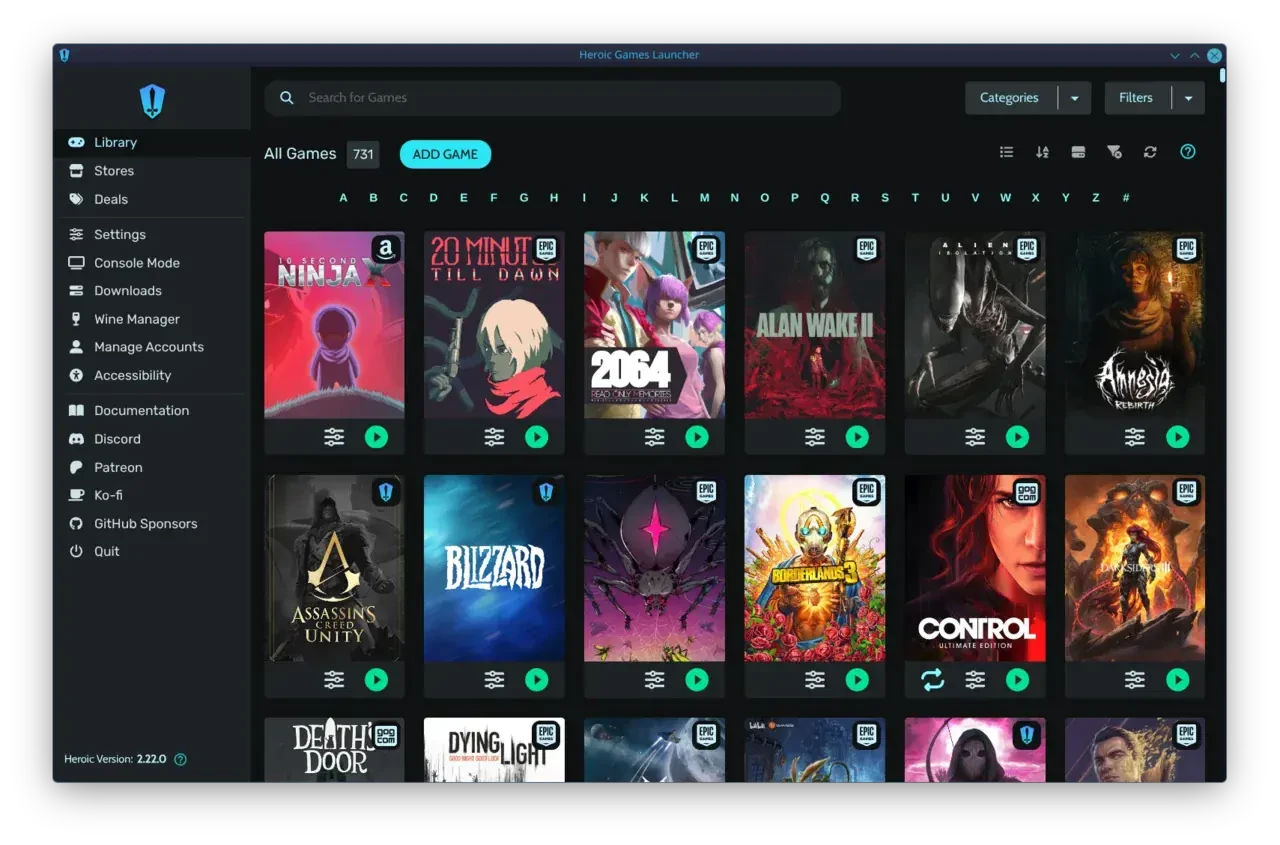Open Manage Accounts
Viewport: 1280px width, 845px height.
[x=152, y=347]
